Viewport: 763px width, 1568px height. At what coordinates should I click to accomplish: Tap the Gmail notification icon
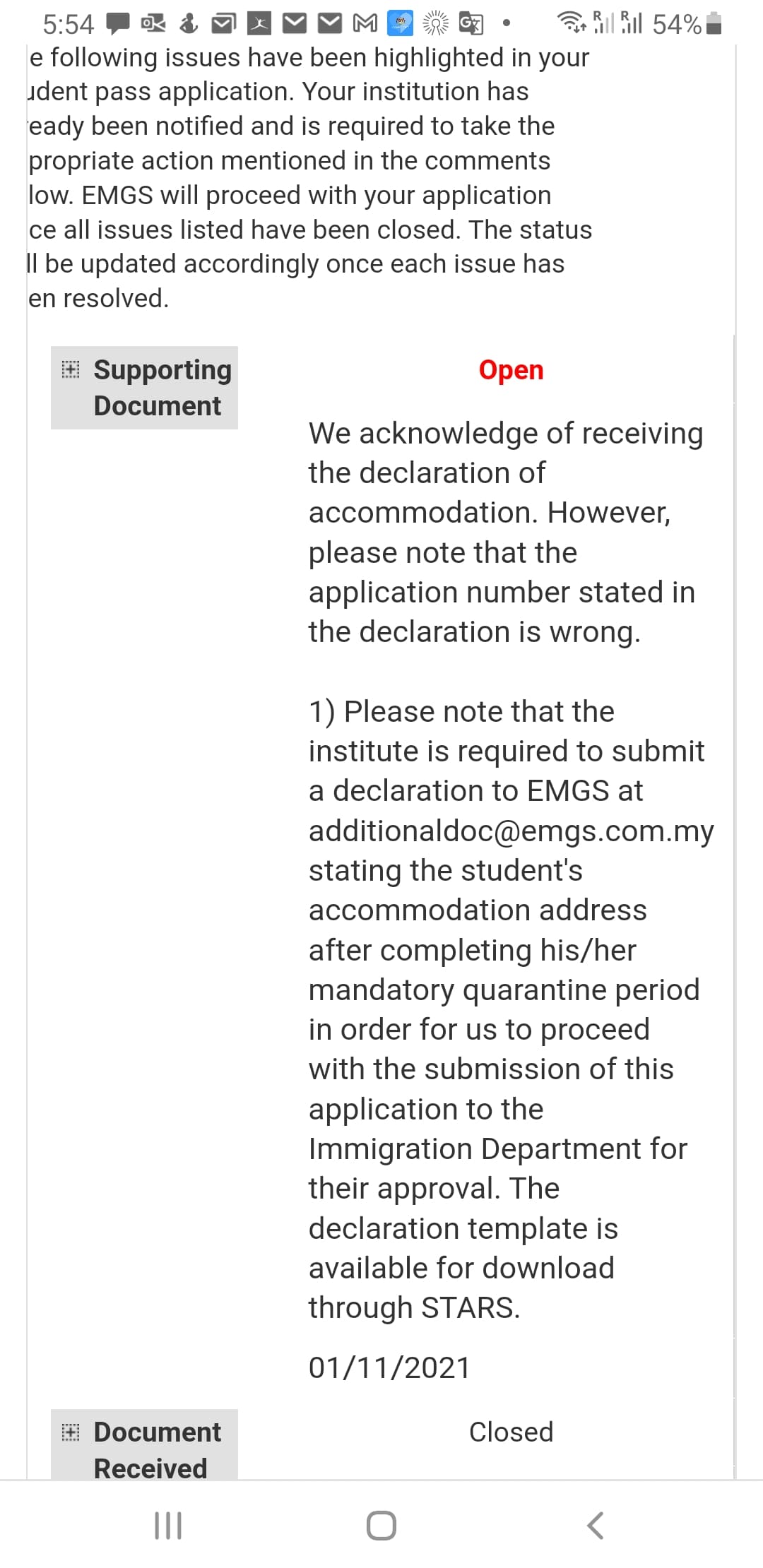pyautogui.click(x=365, y=24)
